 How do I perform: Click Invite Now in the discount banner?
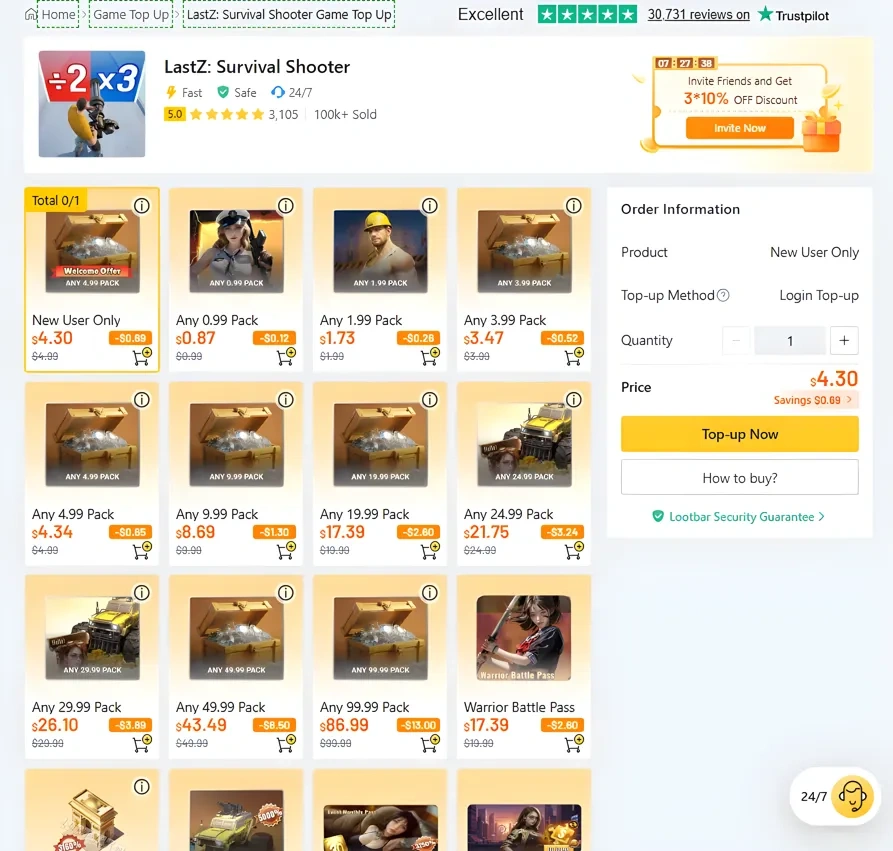[739, 128]
